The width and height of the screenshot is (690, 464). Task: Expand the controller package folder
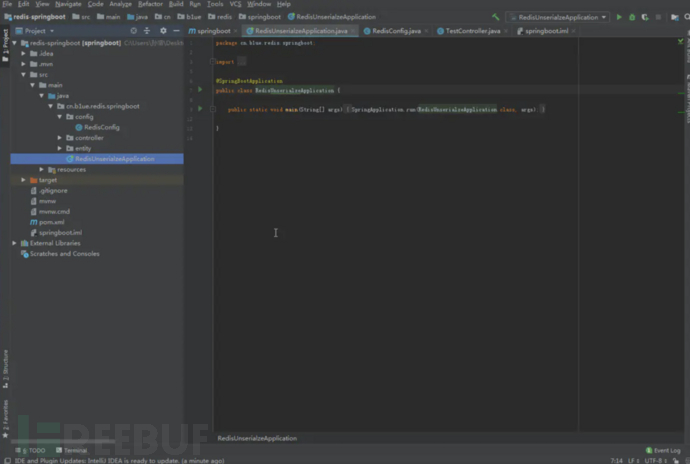pyautogui.click(x=60, y=138)
